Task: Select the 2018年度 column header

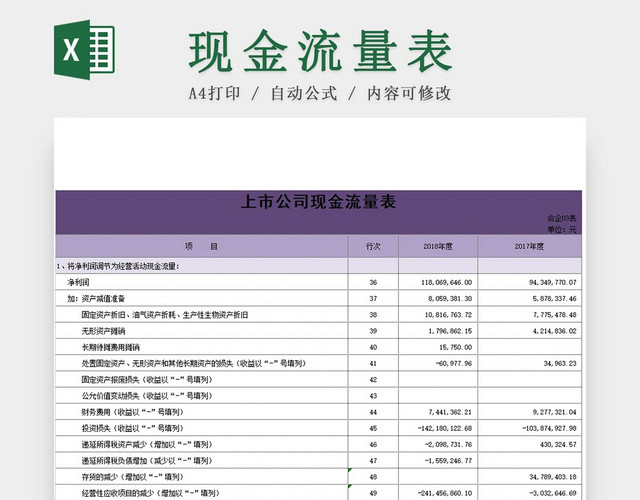Action: 438,246
